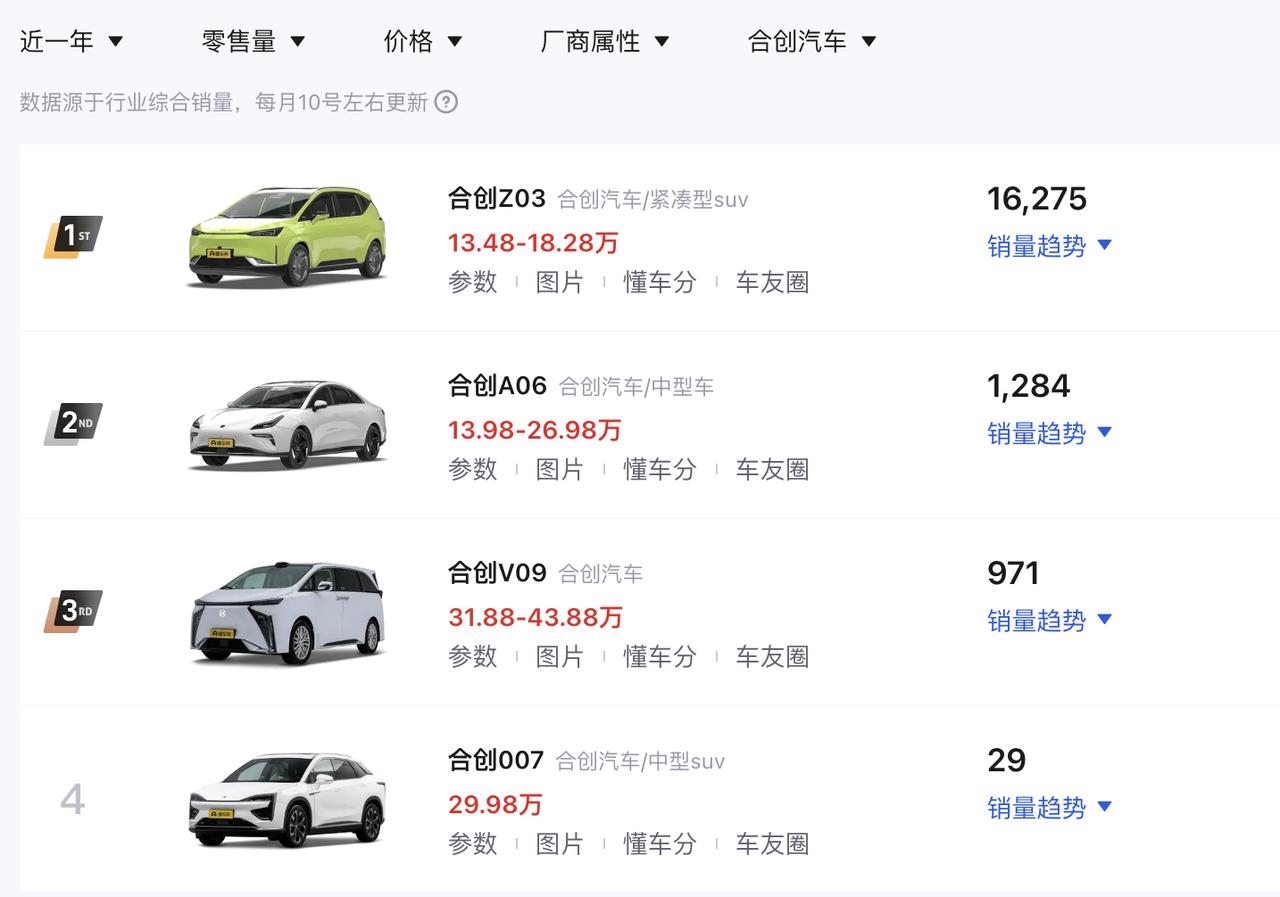Open 参数 link for 合创Z03
This screenshot has width=1280, height=897.
click(472, 282)
